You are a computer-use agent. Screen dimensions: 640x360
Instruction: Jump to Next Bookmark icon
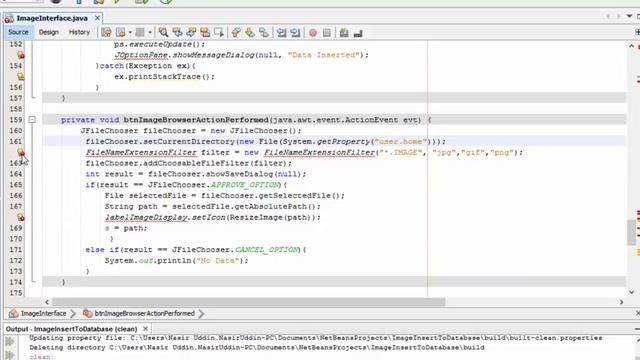click(x=250, y=32)
